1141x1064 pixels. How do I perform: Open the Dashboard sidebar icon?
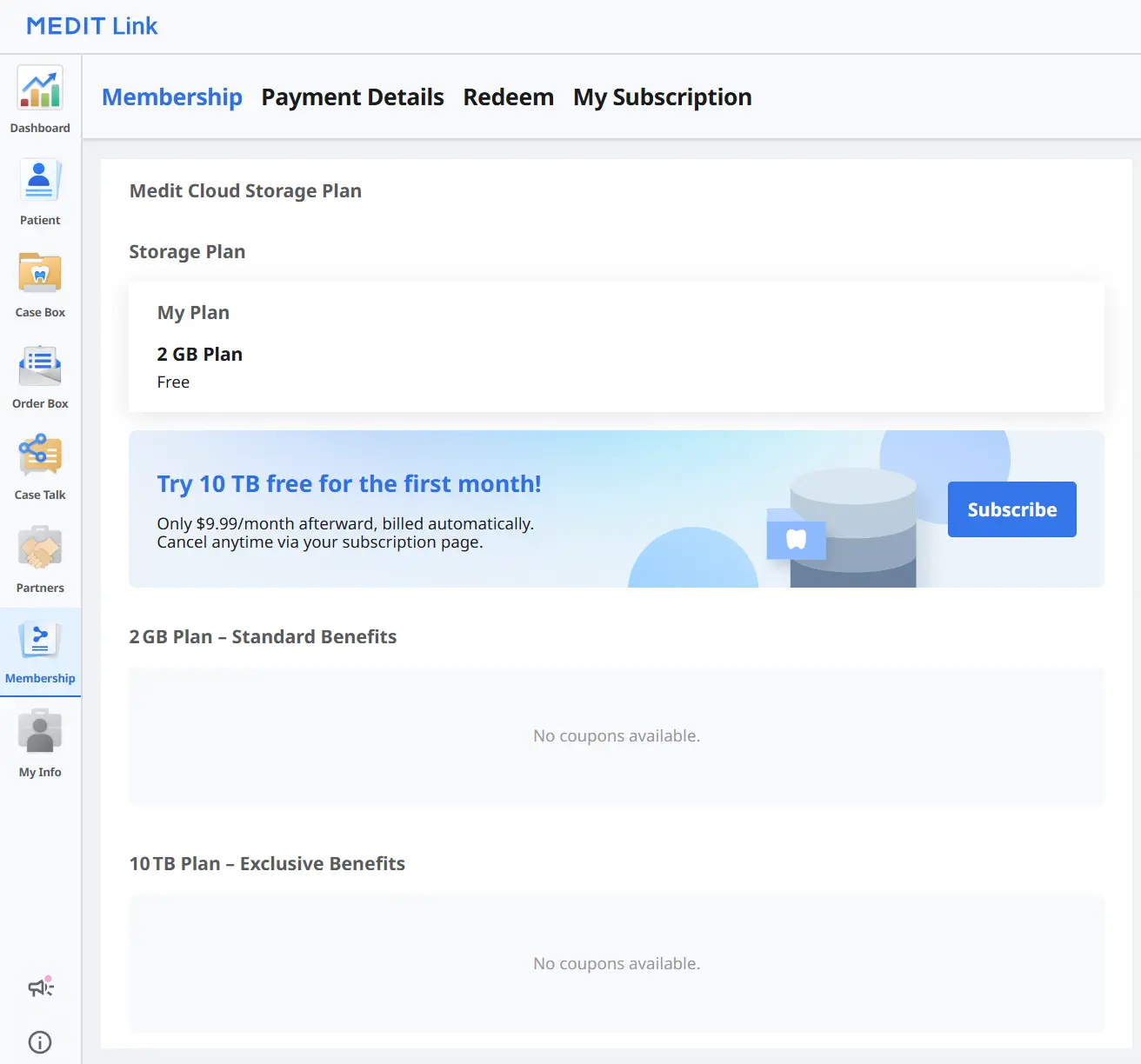(x=40, y=88)
